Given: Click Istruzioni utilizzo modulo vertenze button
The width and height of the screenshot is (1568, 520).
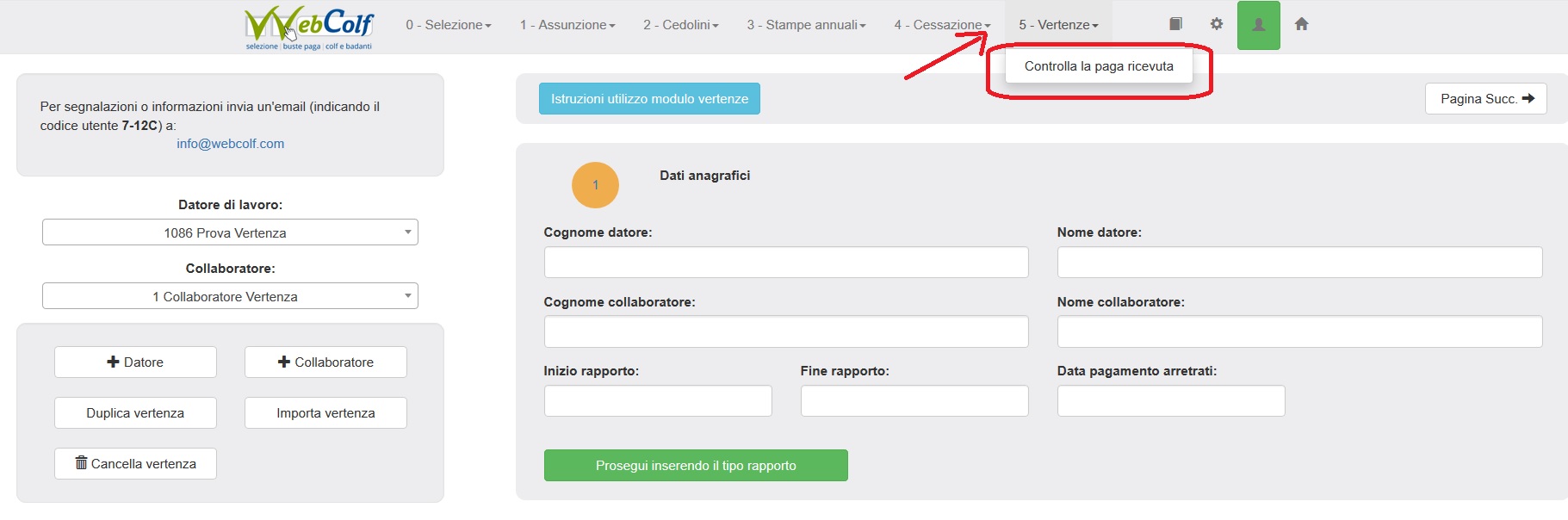Looking at the screenshot, I should (649, 99).
